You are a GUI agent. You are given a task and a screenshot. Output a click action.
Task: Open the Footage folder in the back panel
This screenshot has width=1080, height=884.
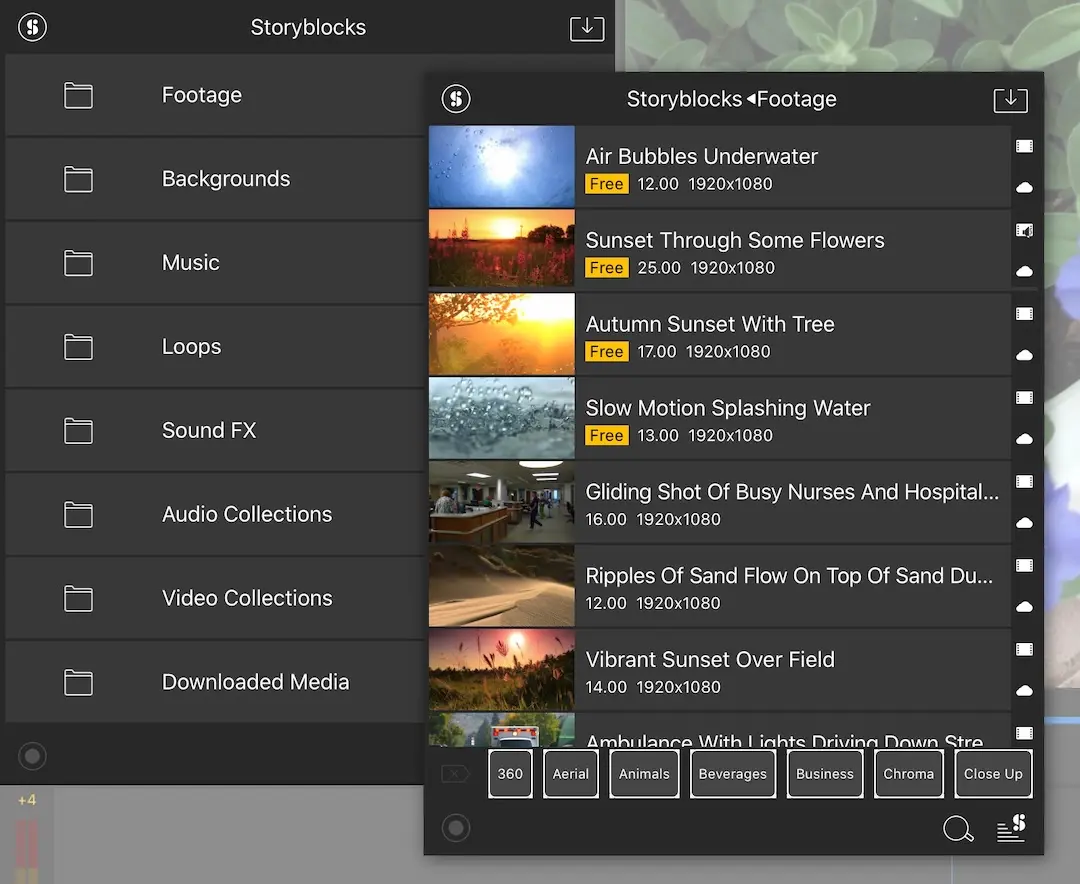coord(215,95)
